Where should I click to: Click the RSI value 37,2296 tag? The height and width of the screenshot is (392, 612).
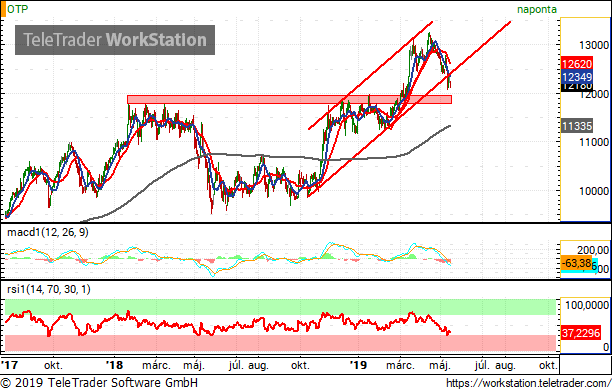(x=581, y=333)
